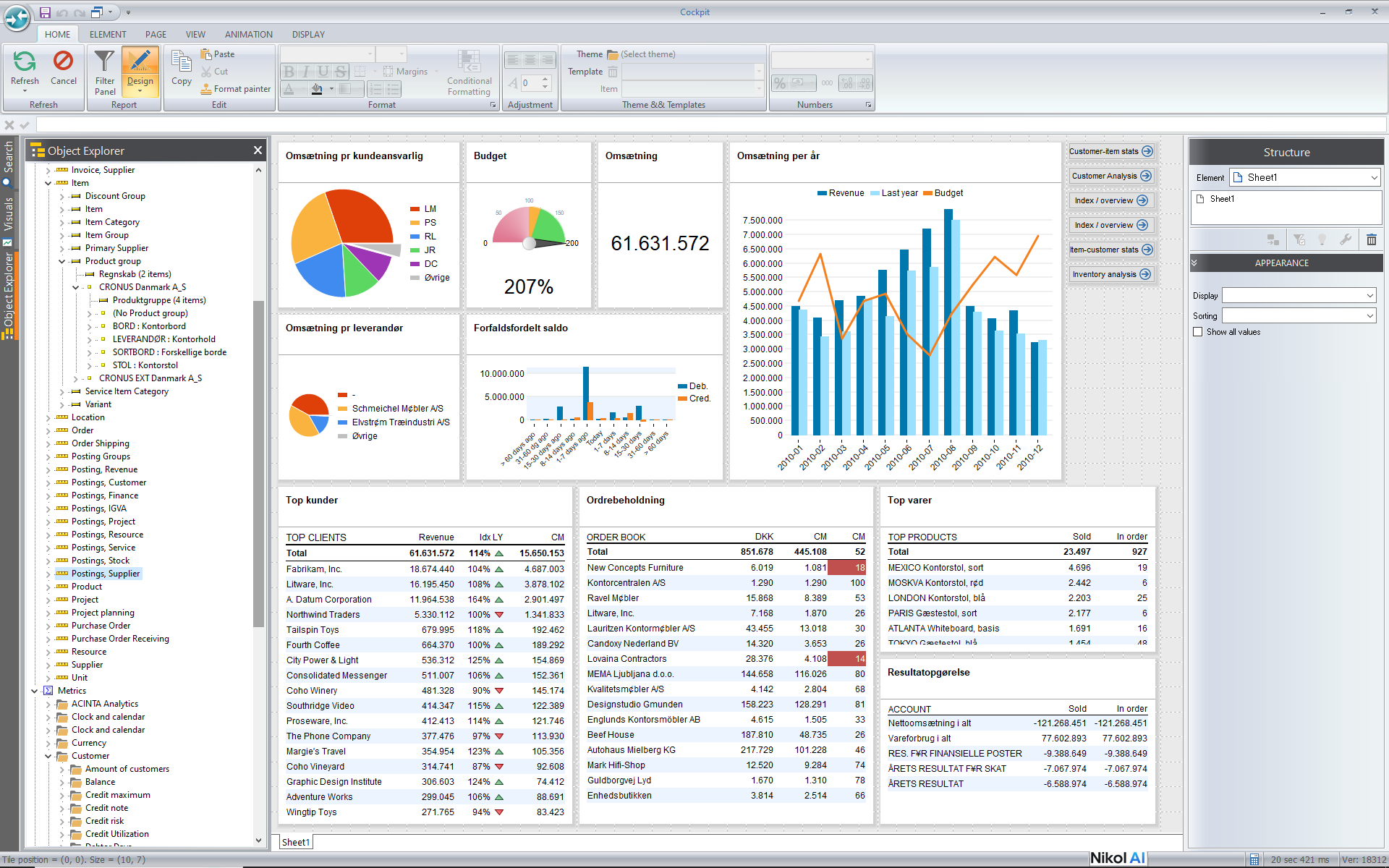Click the Item-customer stats button
This screenshot has width=1389, height=868.
[1111, 250]
